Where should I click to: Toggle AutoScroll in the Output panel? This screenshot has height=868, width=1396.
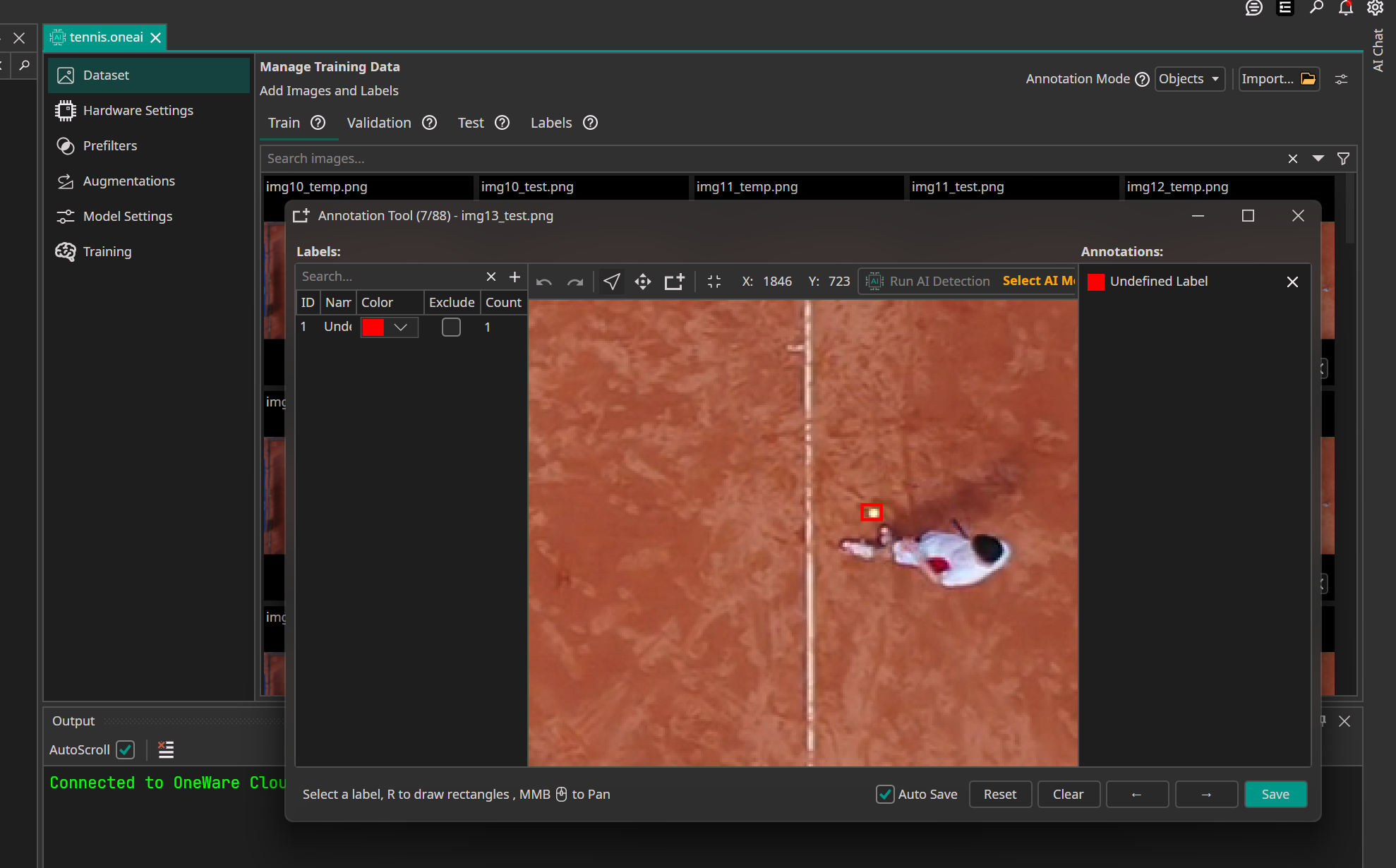click(x=125, y=749)
